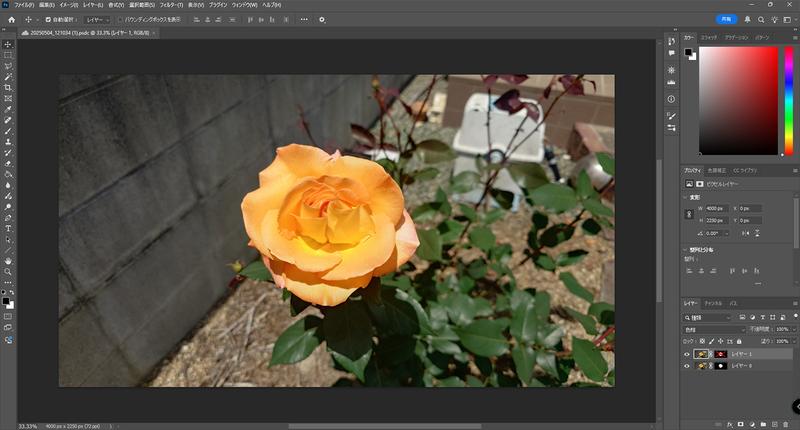Open the options bar gear settings
Image resolution: width=800 pixels, height=430 pixels.
coord(322,19)
